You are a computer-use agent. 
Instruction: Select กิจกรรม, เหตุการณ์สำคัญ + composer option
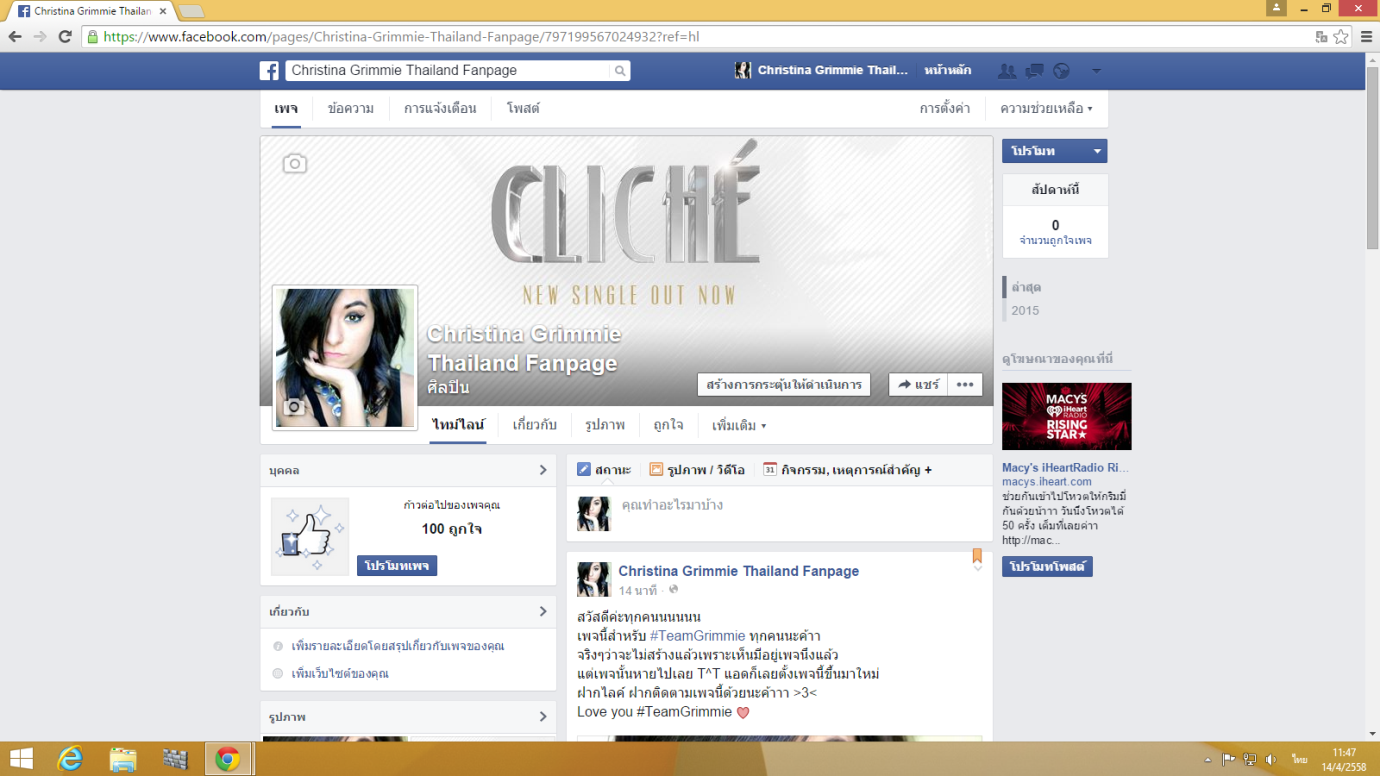coord(847,470)
